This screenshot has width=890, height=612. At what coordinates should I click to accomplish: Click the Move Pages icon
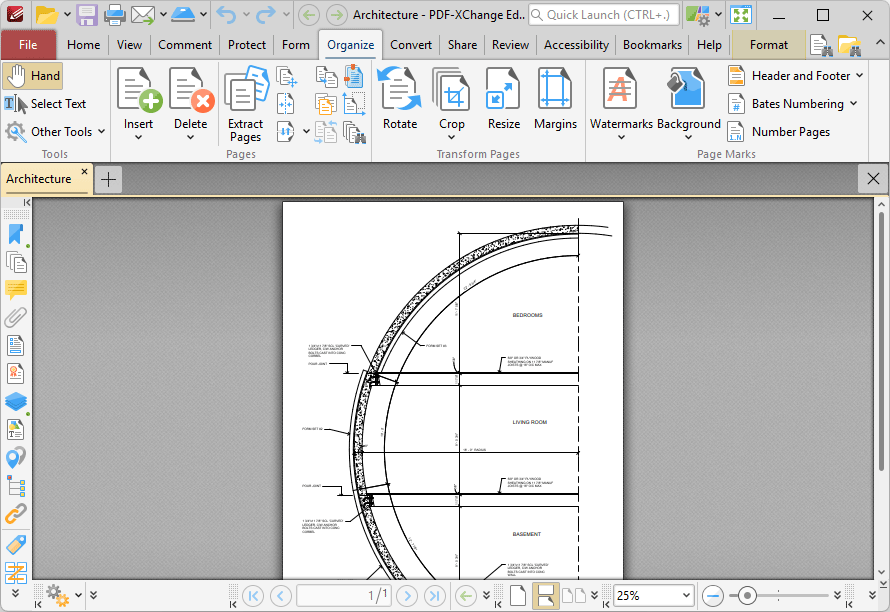[x=287, y=77]
